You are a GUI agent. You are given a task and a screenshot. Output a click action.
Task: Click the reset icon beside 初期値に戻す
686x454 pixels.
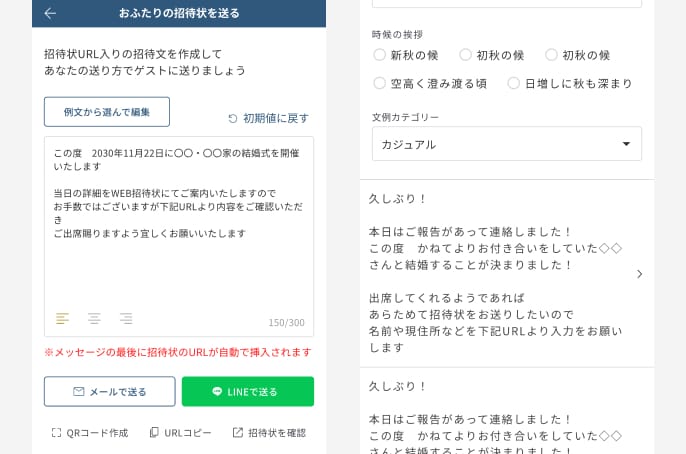(x=233, y=118)
